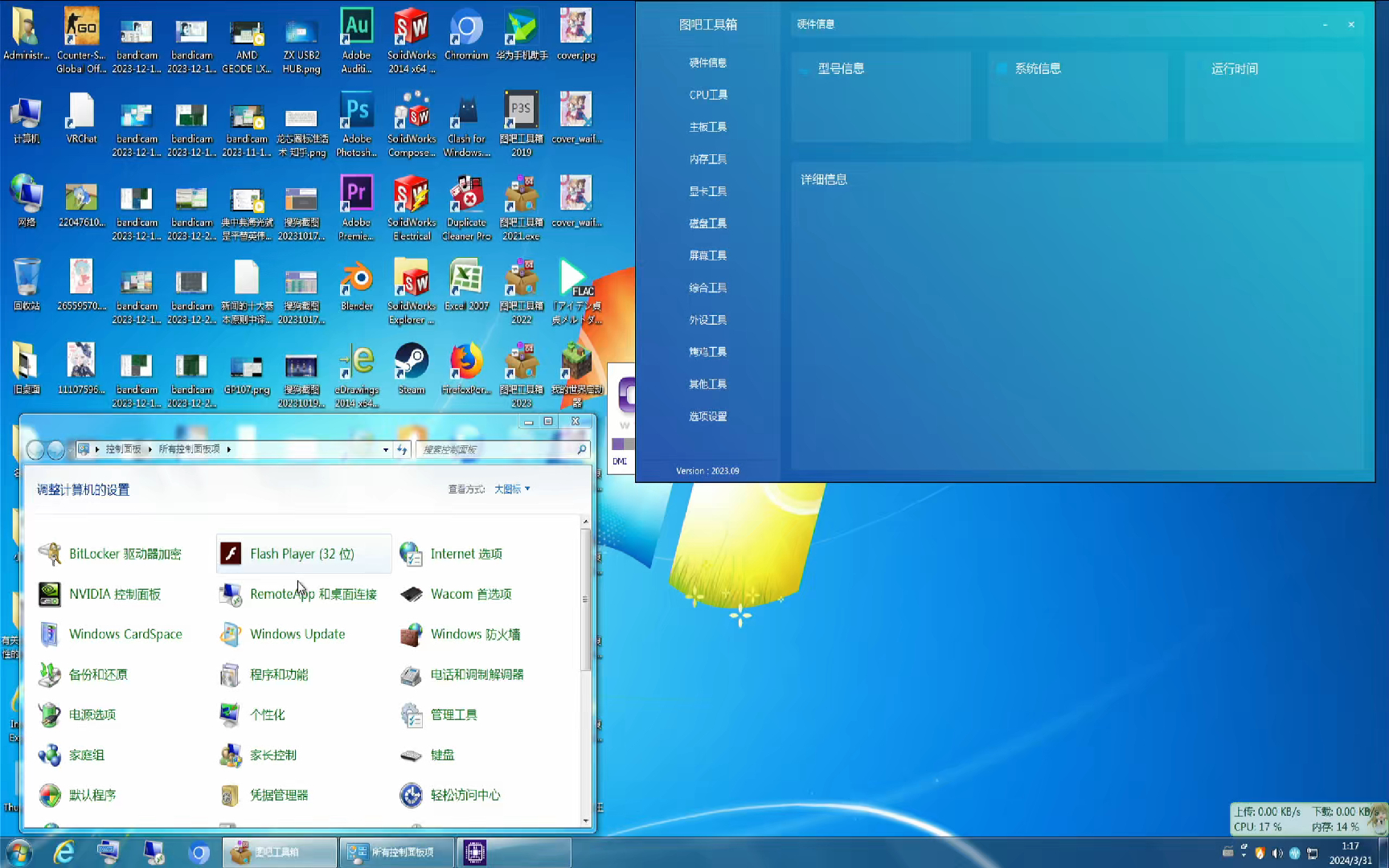1389x868 pixels.
Task: Select 显卡工具 in the toolbox sidebar
Action: point(708,191)
